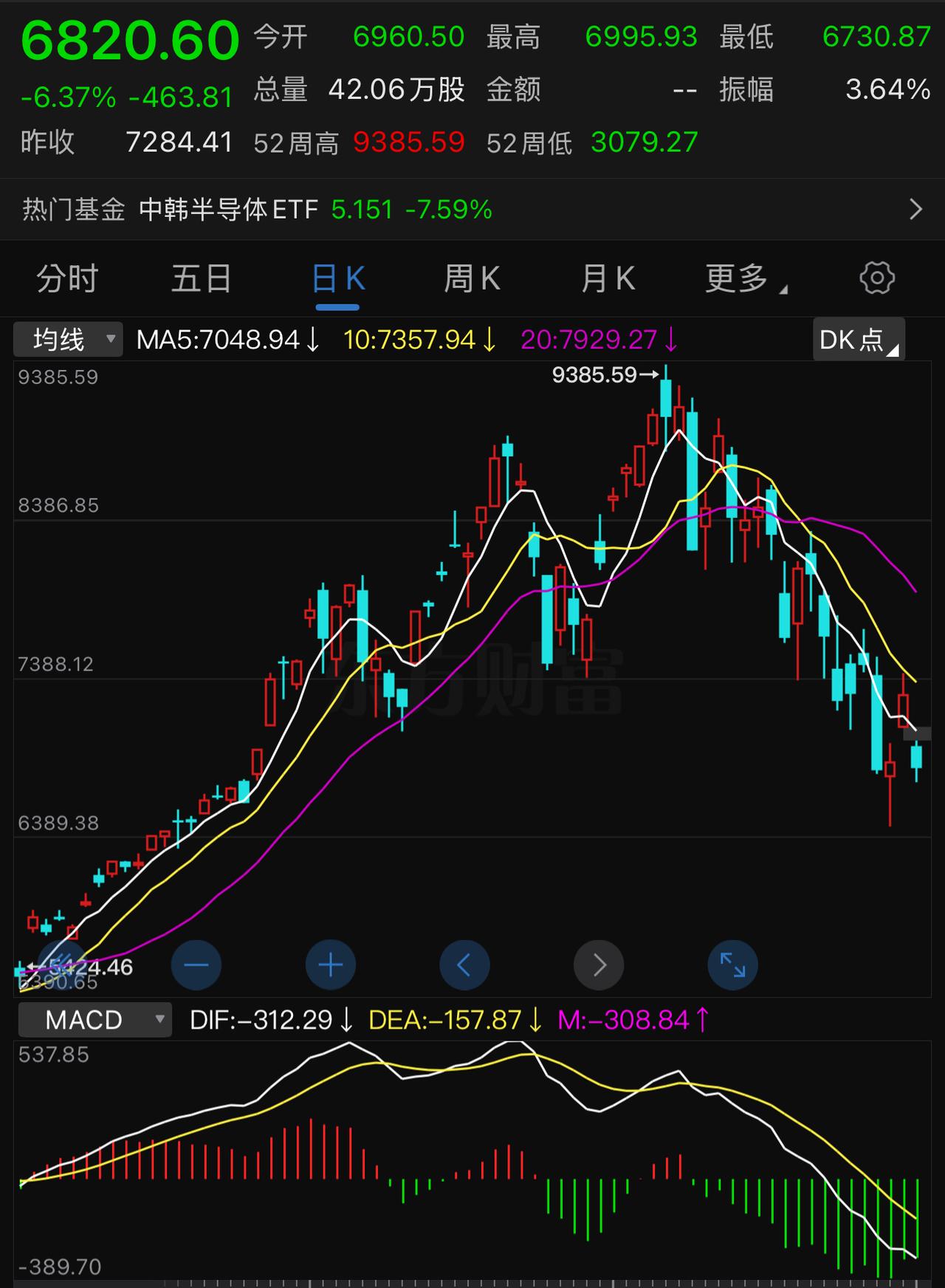Switch to 周K tab

[x=472, y=279]
